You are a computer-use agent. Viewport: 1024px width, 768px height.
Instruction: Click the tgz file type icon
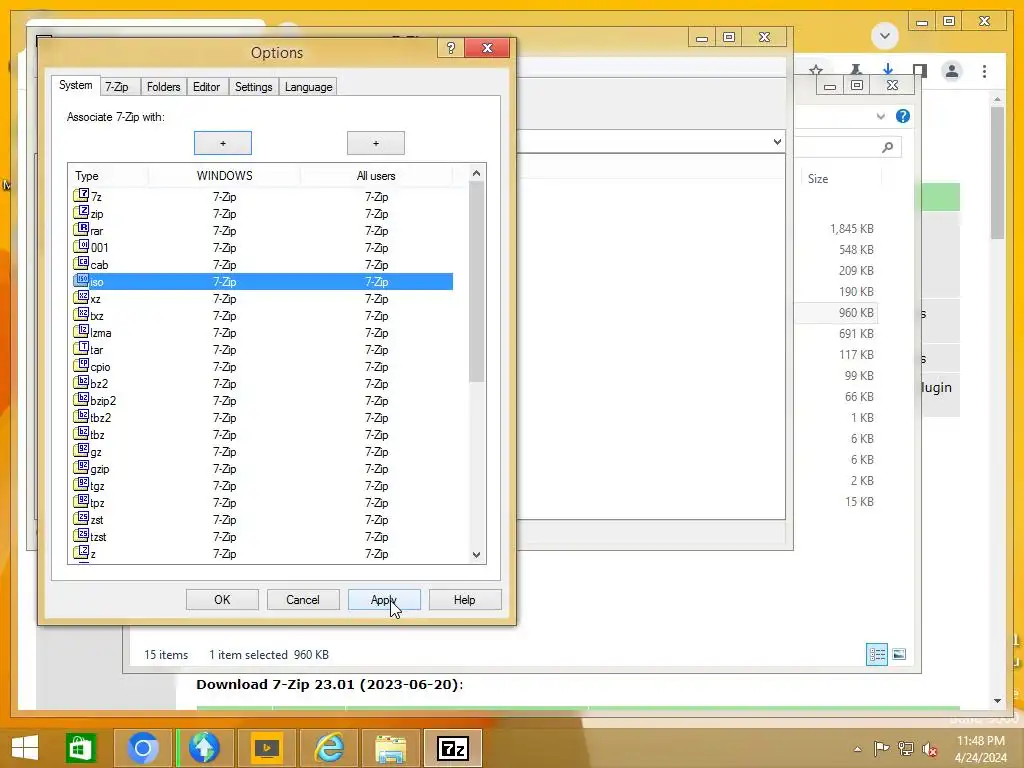(x=81, y=484)
